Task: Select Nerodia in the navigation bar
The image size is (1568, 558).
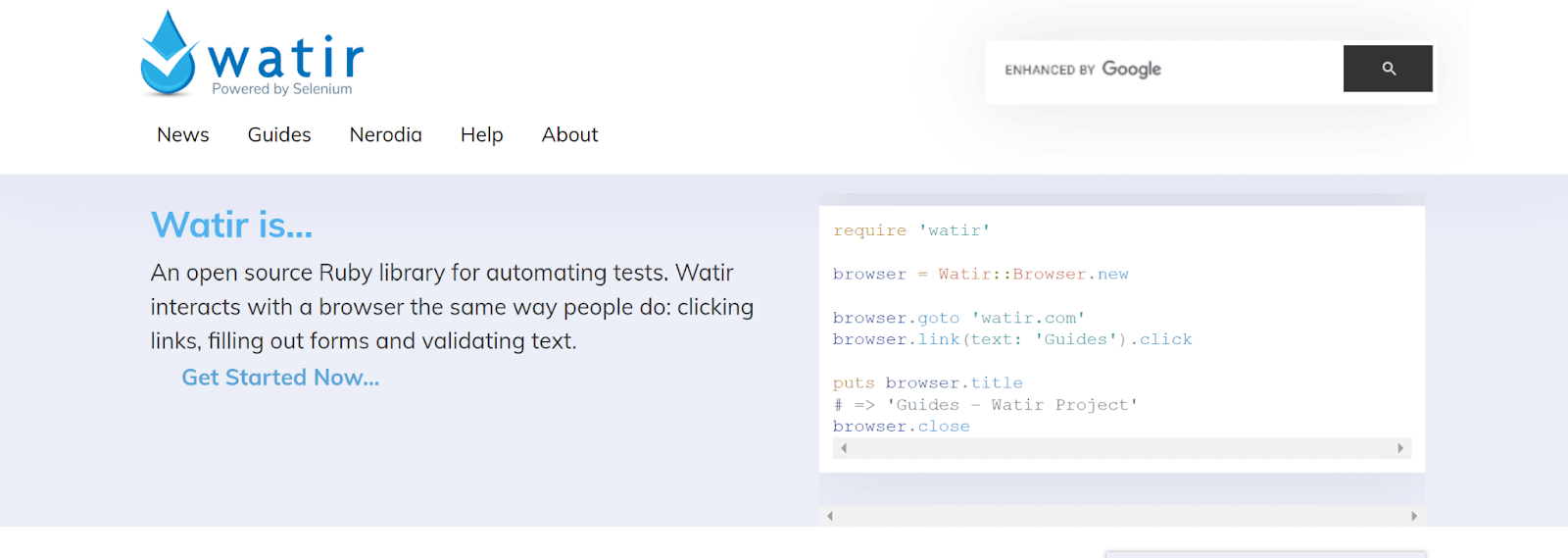Action: click(x=385, y=135)
